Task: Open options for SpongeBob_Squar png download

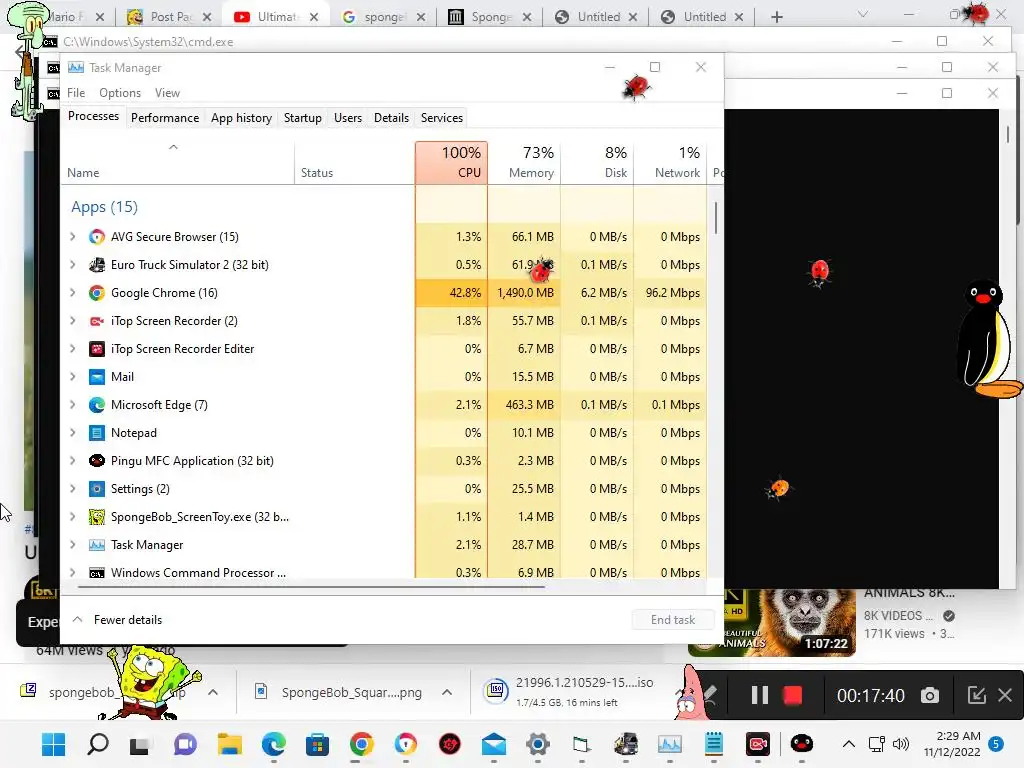Action: (x=447, y=692)
